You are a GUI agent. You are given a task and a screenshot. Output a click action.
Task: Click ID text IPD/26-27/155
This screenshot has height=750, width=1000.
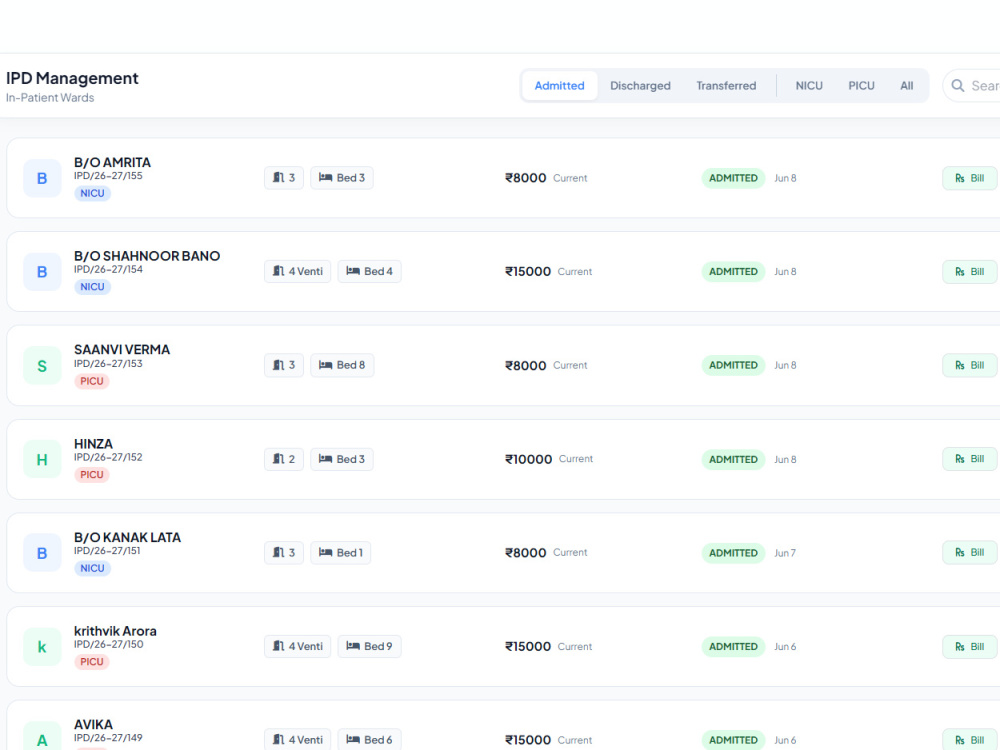click(x=108, y=176)
